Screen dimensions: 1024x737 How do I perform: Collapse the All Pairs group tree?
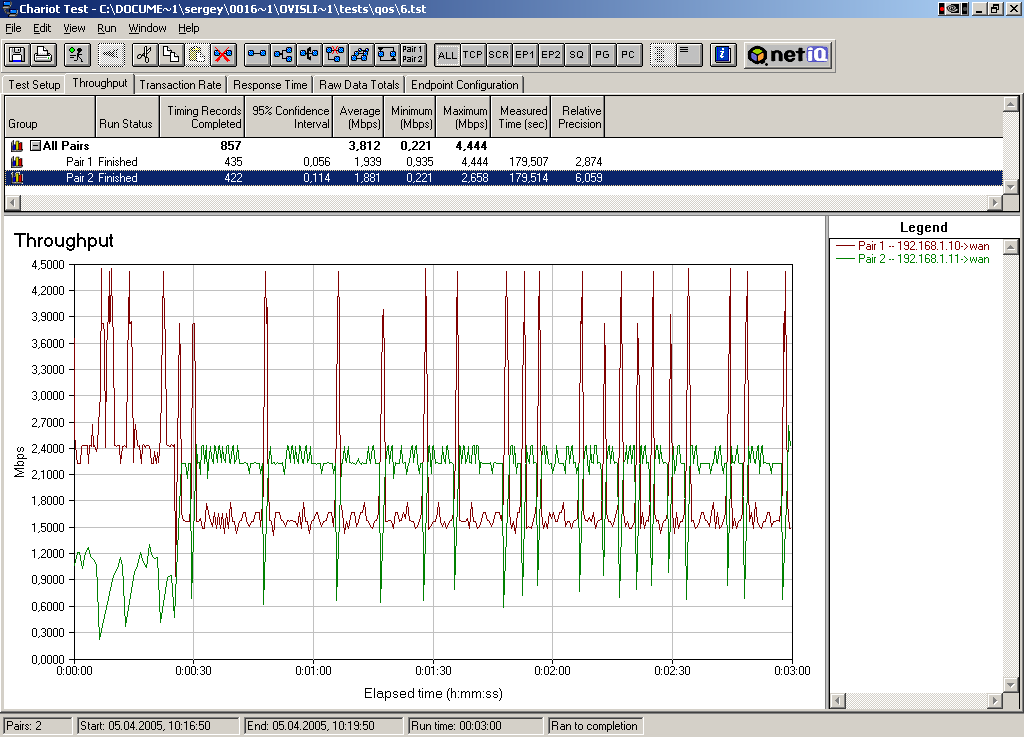coord(35,146)
